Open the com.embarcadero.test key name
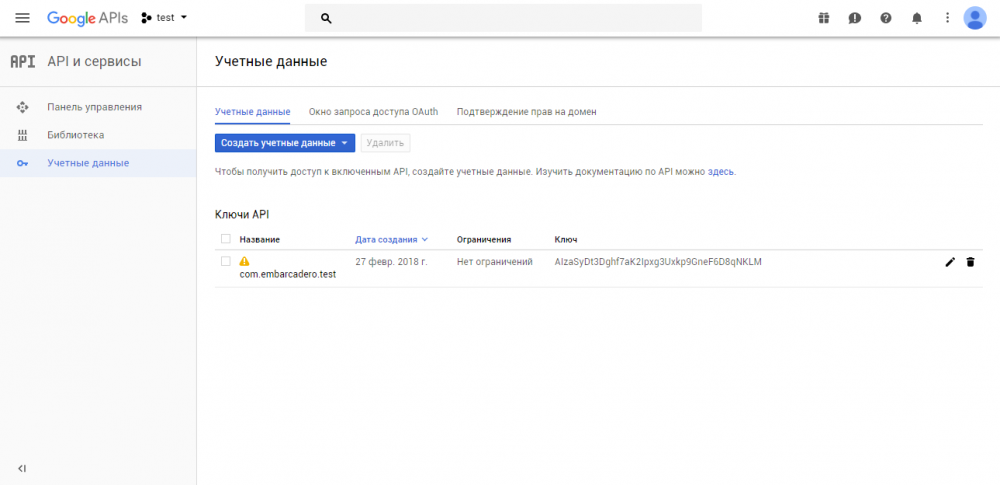1000x485 pixels. (x=288, y=274)
